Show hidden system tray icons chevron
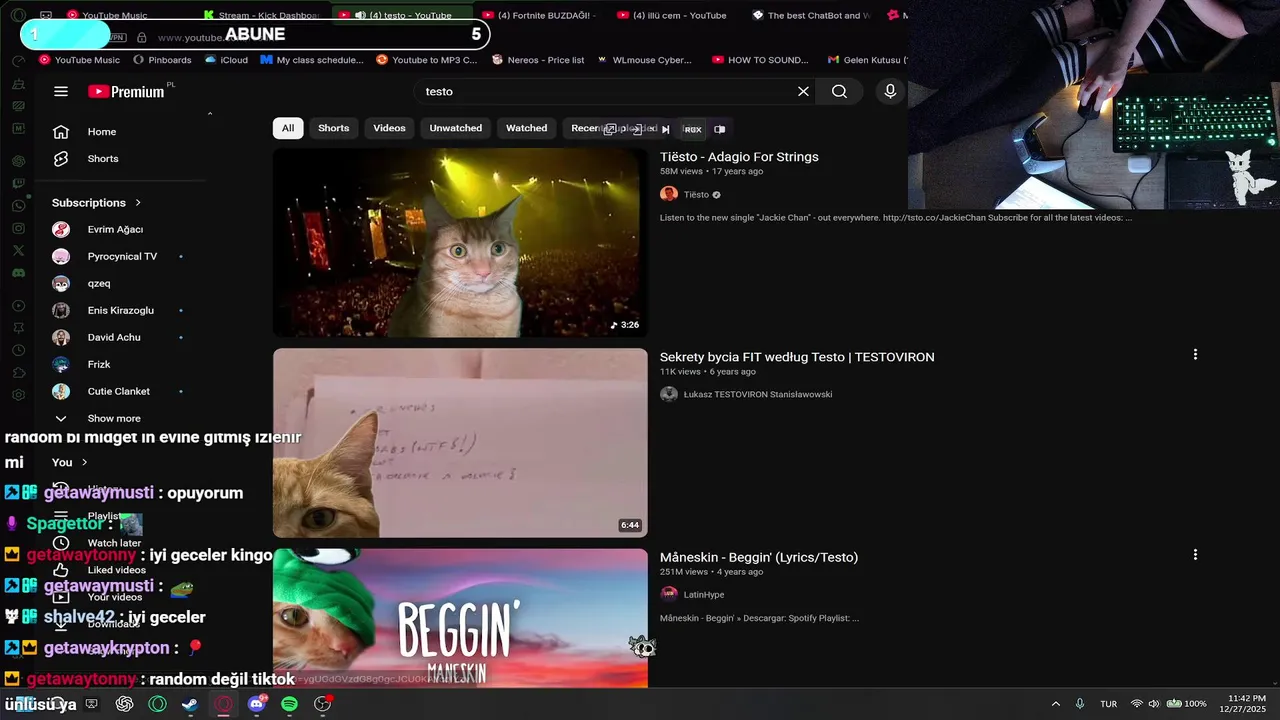Screen dimensions: 1280x720 [x=1056, y=704]
